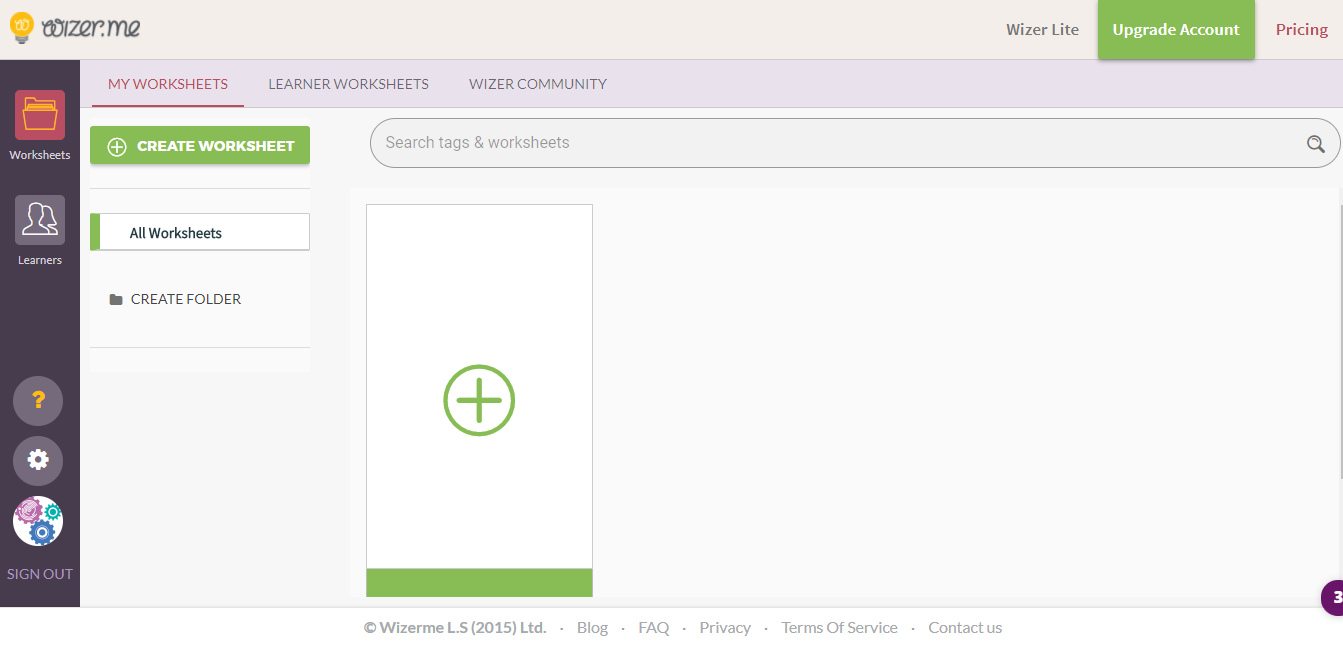The width and height of the screenshot is (1343, 647).
Task: Select All Worksheets in the folder list
Action: pos(176,233)
